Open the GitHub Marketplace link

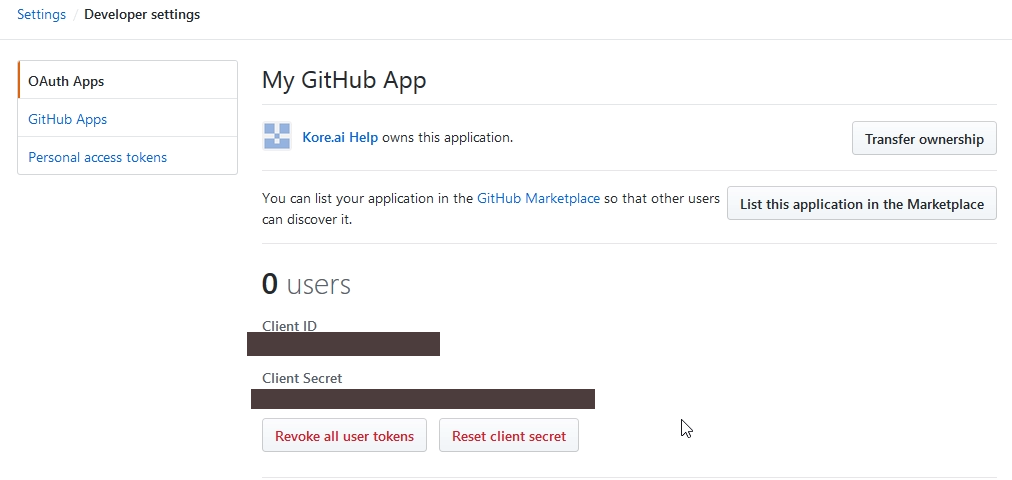[x=538, y=198]
